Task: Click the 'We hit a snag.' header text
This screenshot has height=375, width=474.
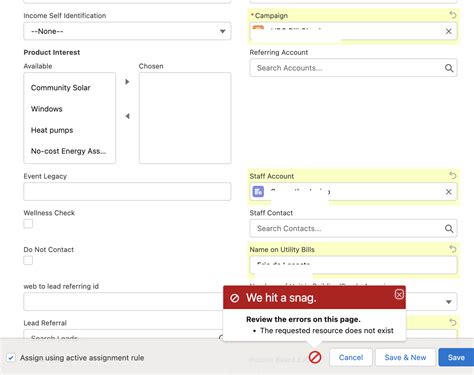Action: (281, 298)
